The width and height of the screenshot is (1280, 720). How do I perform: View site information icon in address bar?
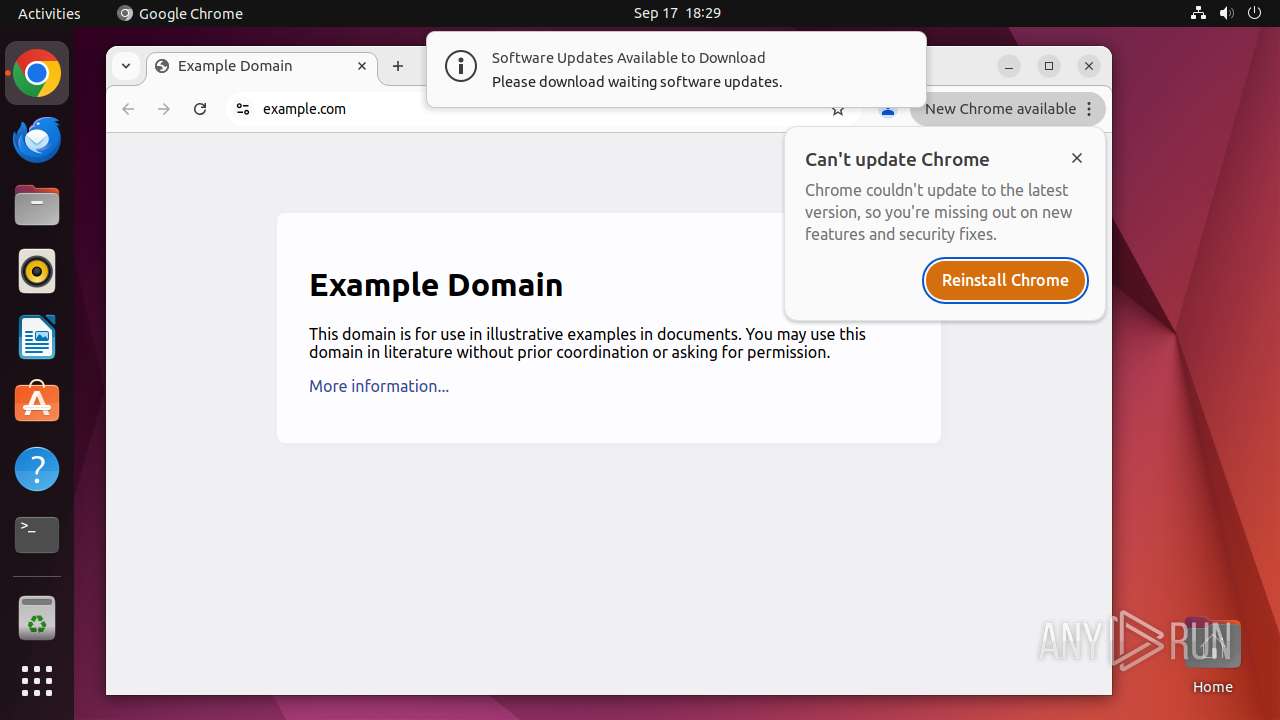tap(242, 109)
